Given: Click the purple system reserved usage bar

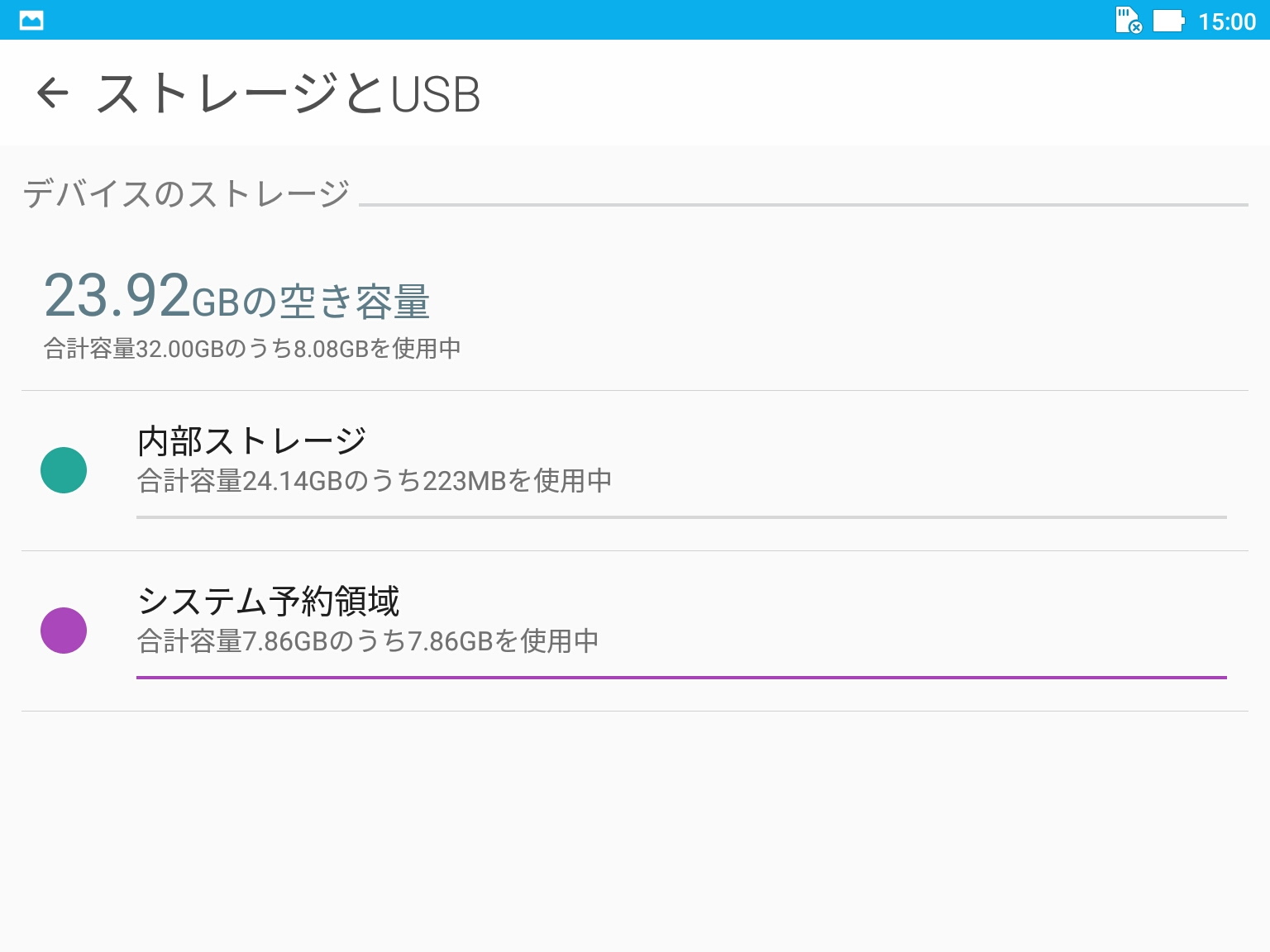Looking at the screenshot, I should [681, 678].
